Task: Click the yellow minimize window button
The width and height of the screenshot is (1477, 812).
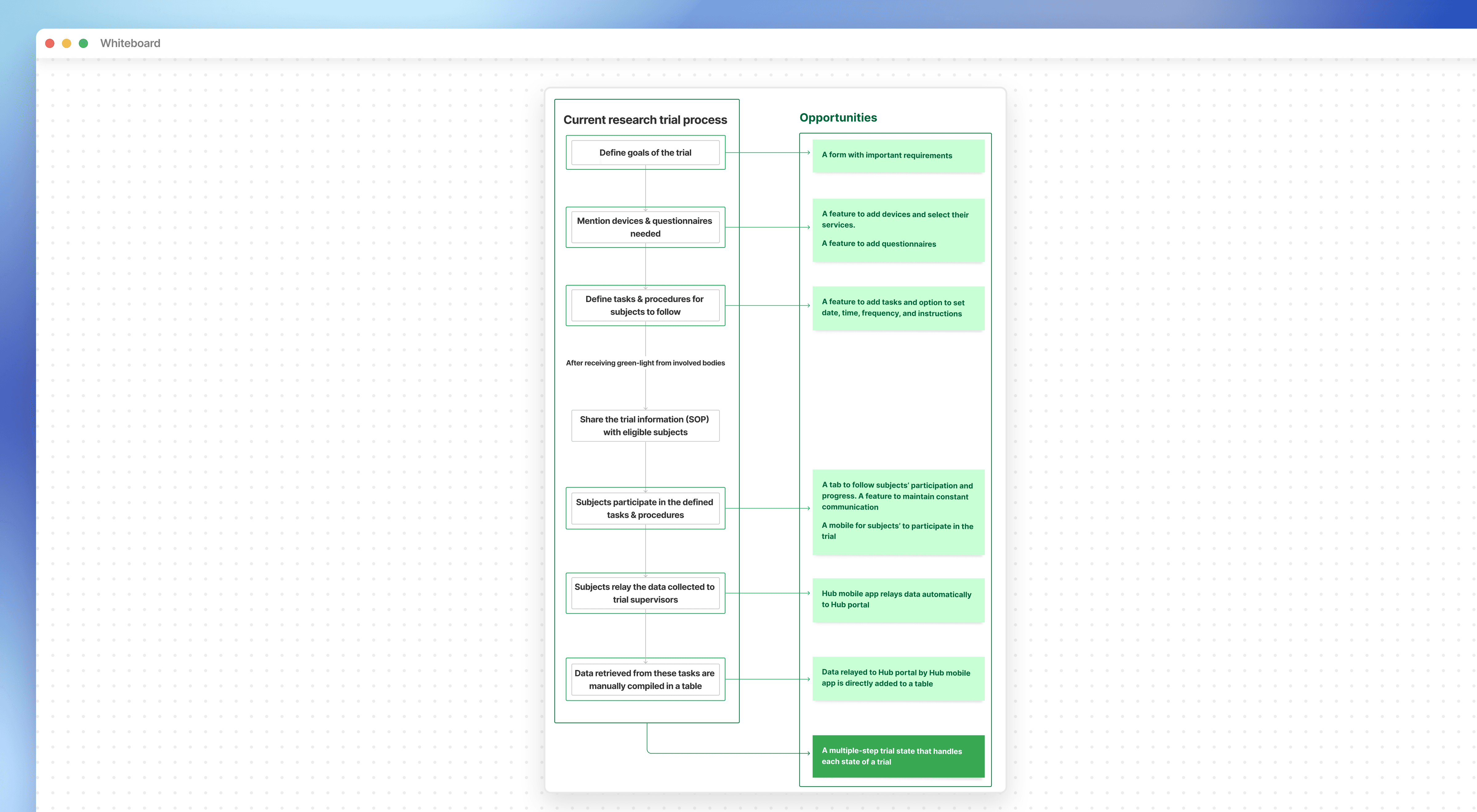Action: (x=66, y=44)
